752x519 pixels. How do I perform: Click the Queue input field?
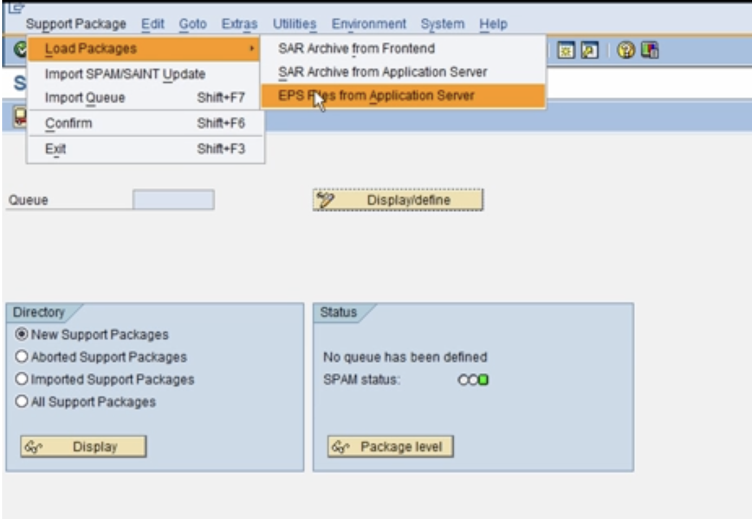[174, 200]
